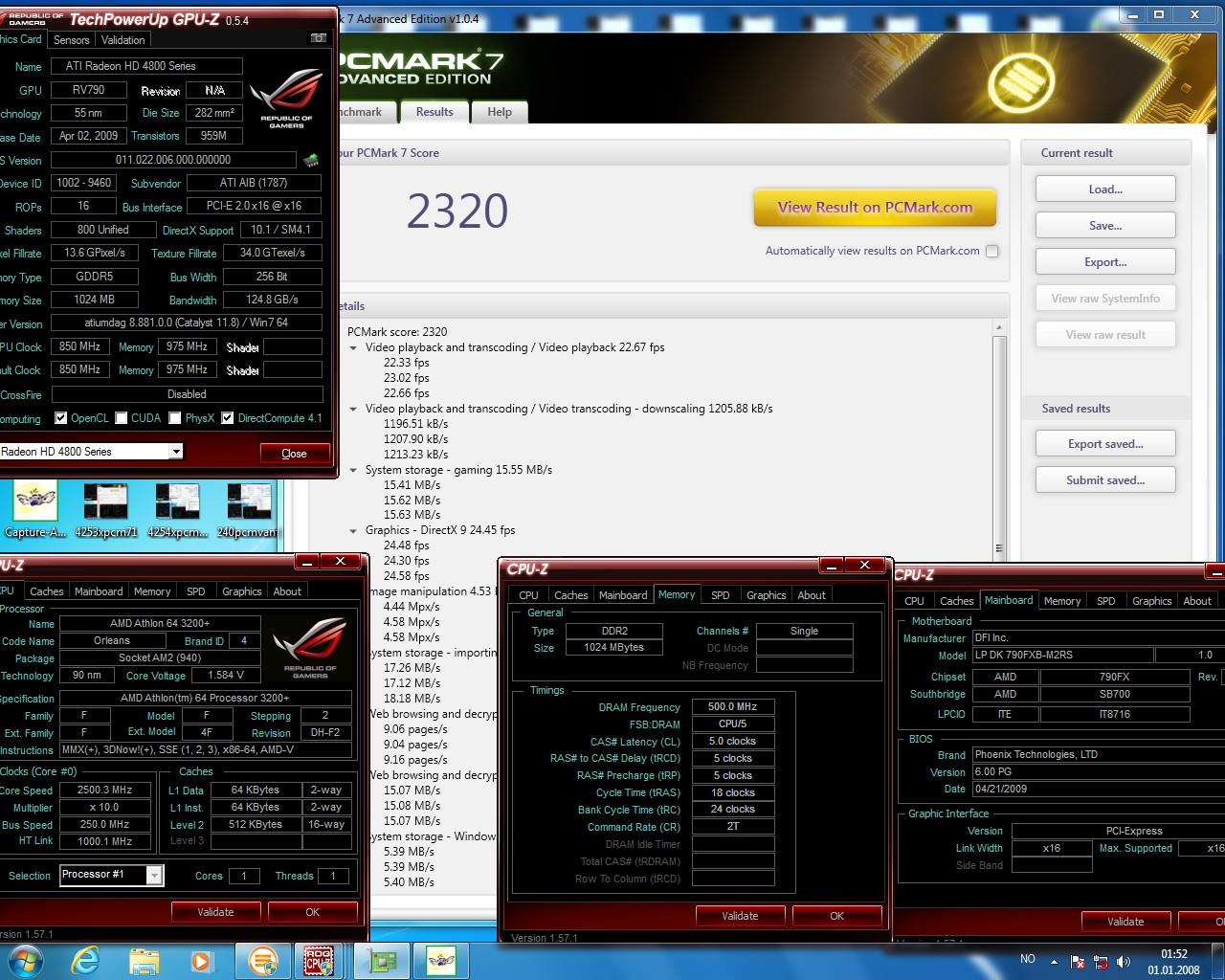This screenshot has height=980, width=1225.
Task: Collapse System storage - gaming result
Action: tap(354, 470)
